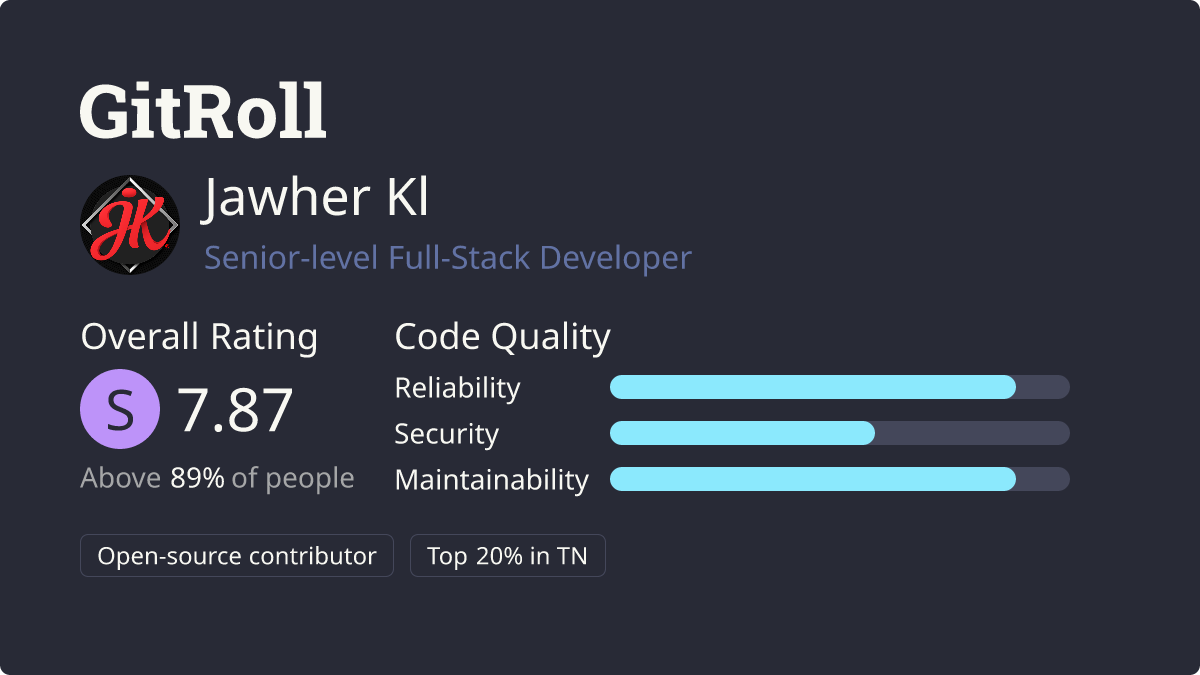Open the JK profile avatar
The image size is (1200, 675).
pyautogui.click(x=130, y=225)
